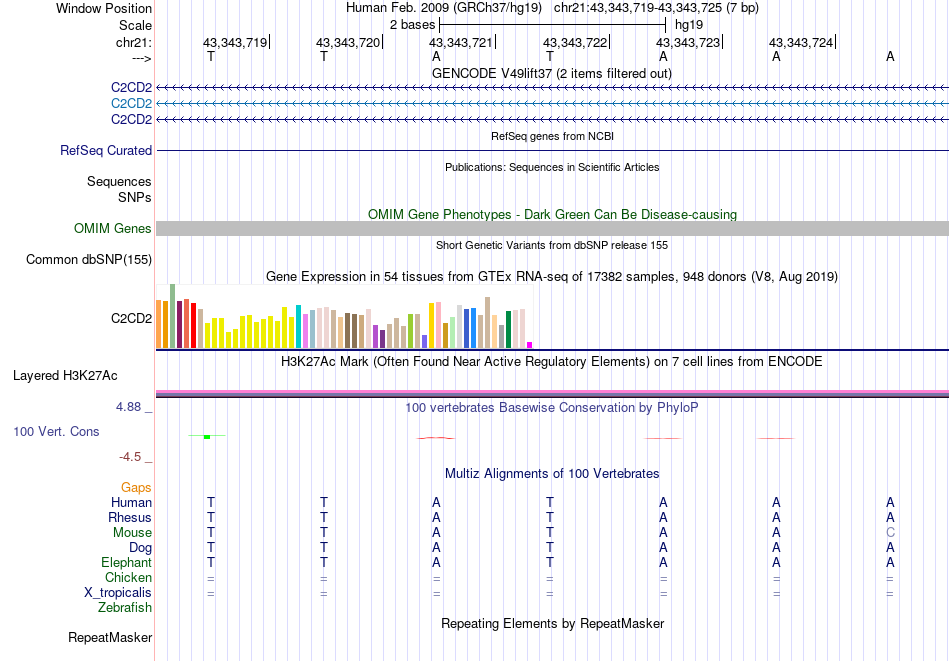Click the 2 bases scale bar
Screen dimensions: 950x661
(553, 25)
